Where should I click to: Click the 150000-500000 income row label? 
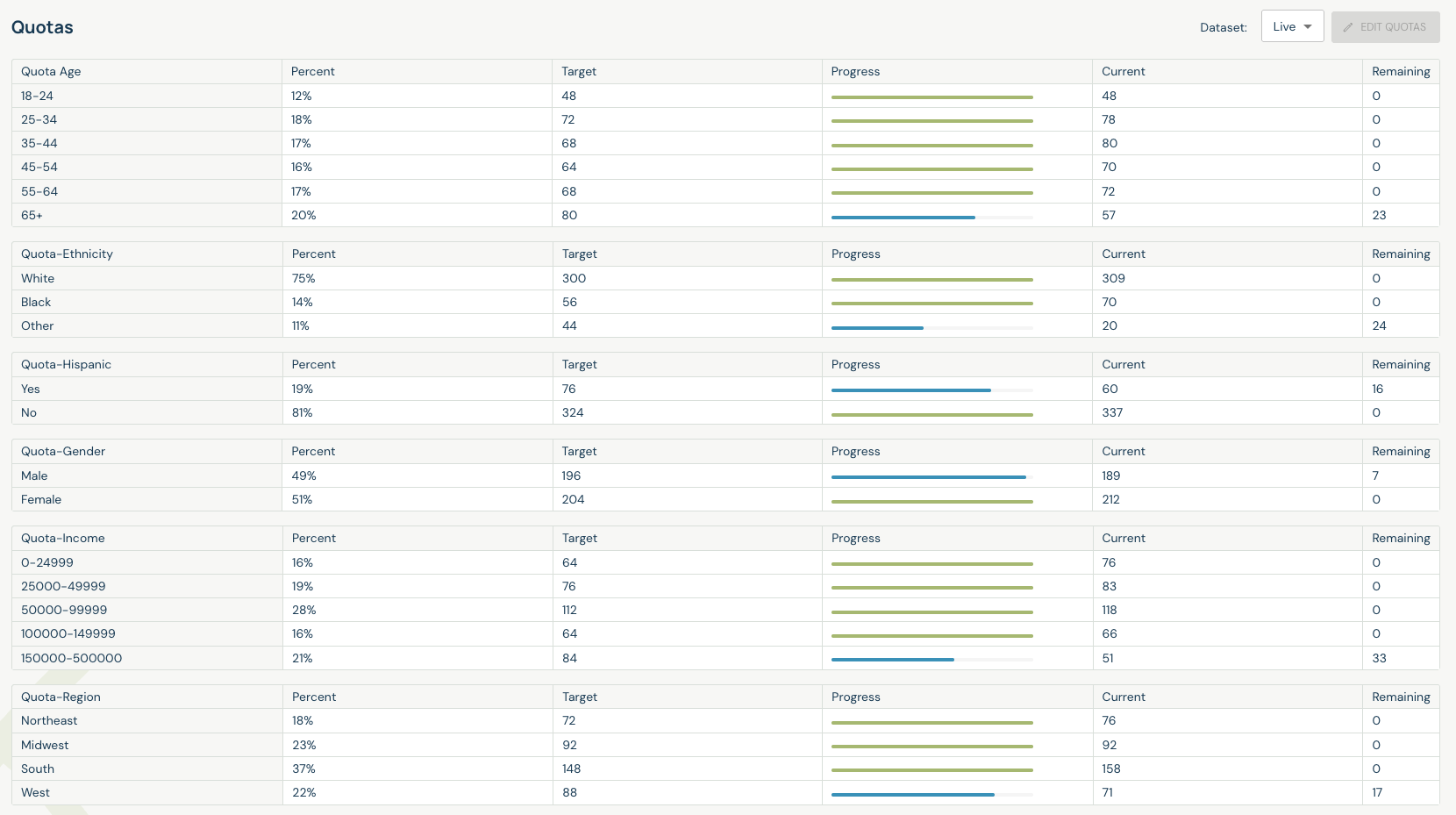(71, 658)
